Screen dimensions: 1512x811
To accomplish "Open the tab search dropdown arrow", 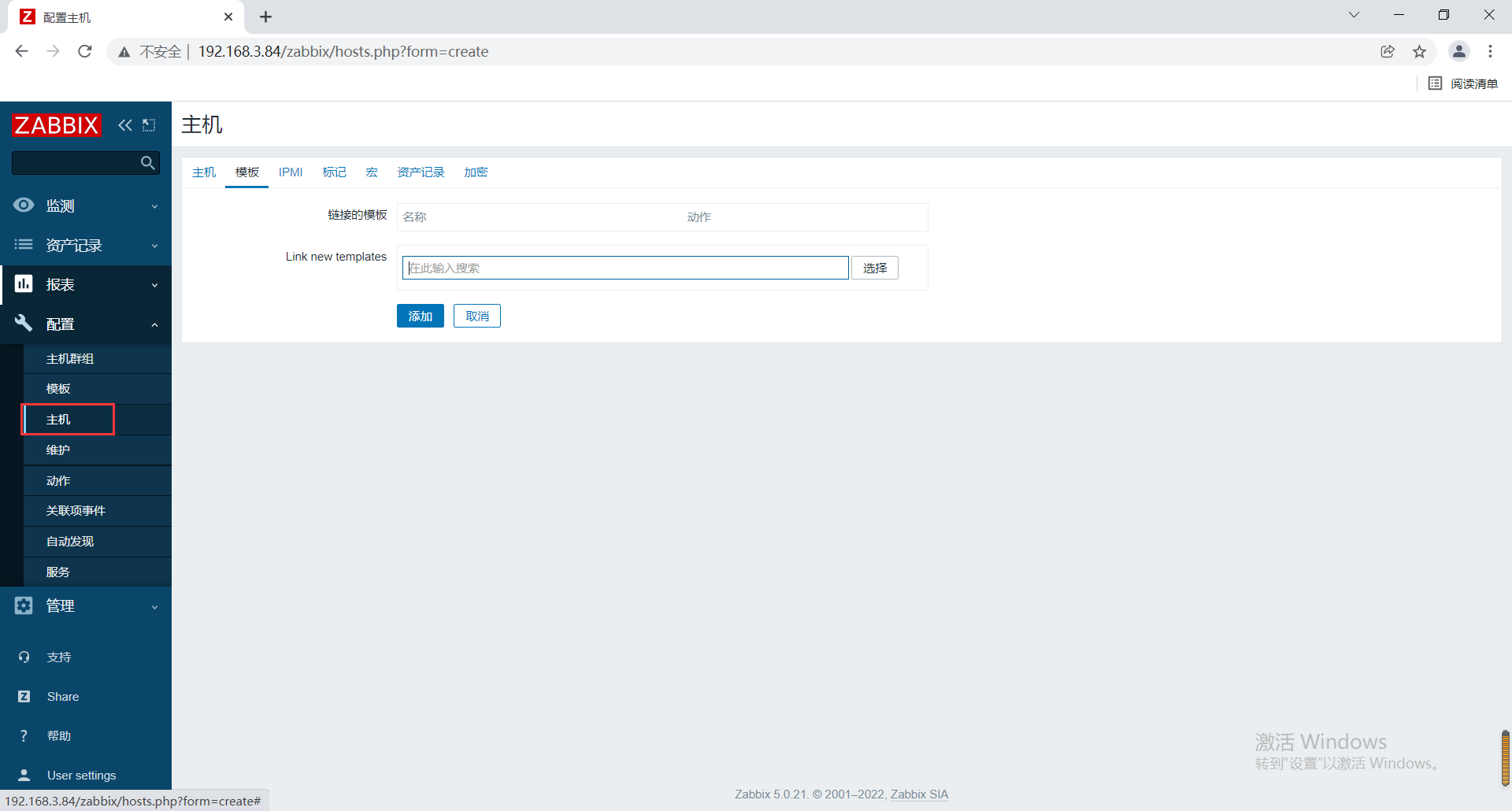I will pos(1354,15).
